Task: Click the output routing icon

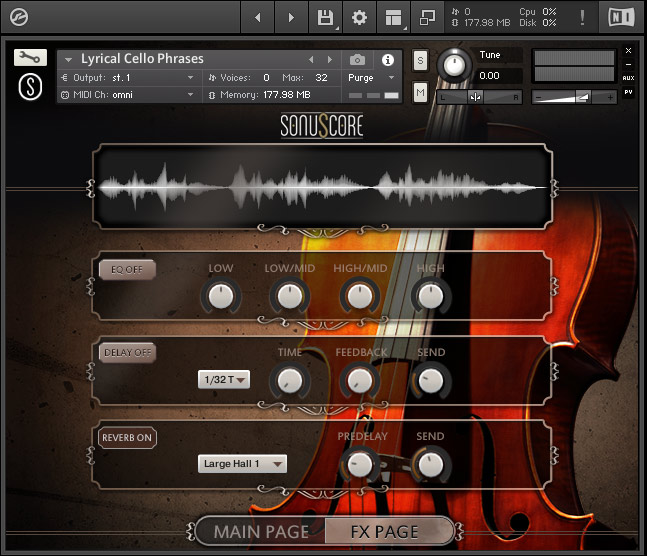Action: point(65,78)
